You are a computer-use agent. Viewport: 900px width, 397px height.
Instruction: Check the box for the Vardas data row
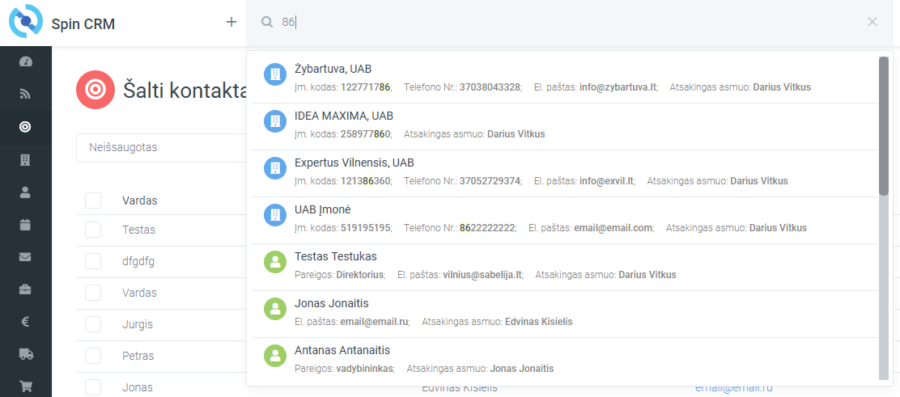(93, 293)
